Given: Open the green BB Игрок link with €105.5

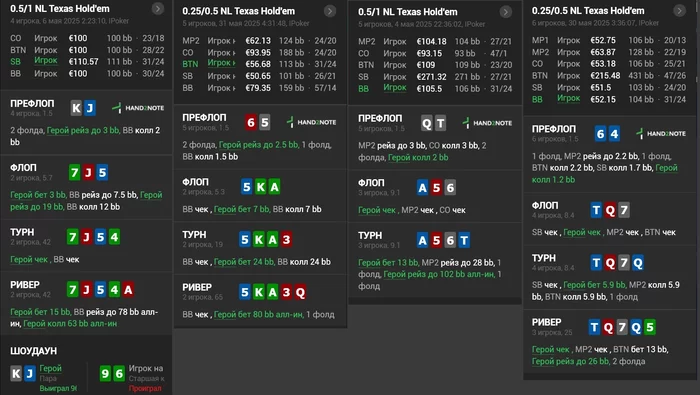Looking at the screenshot, I should [x=395, y=88].
